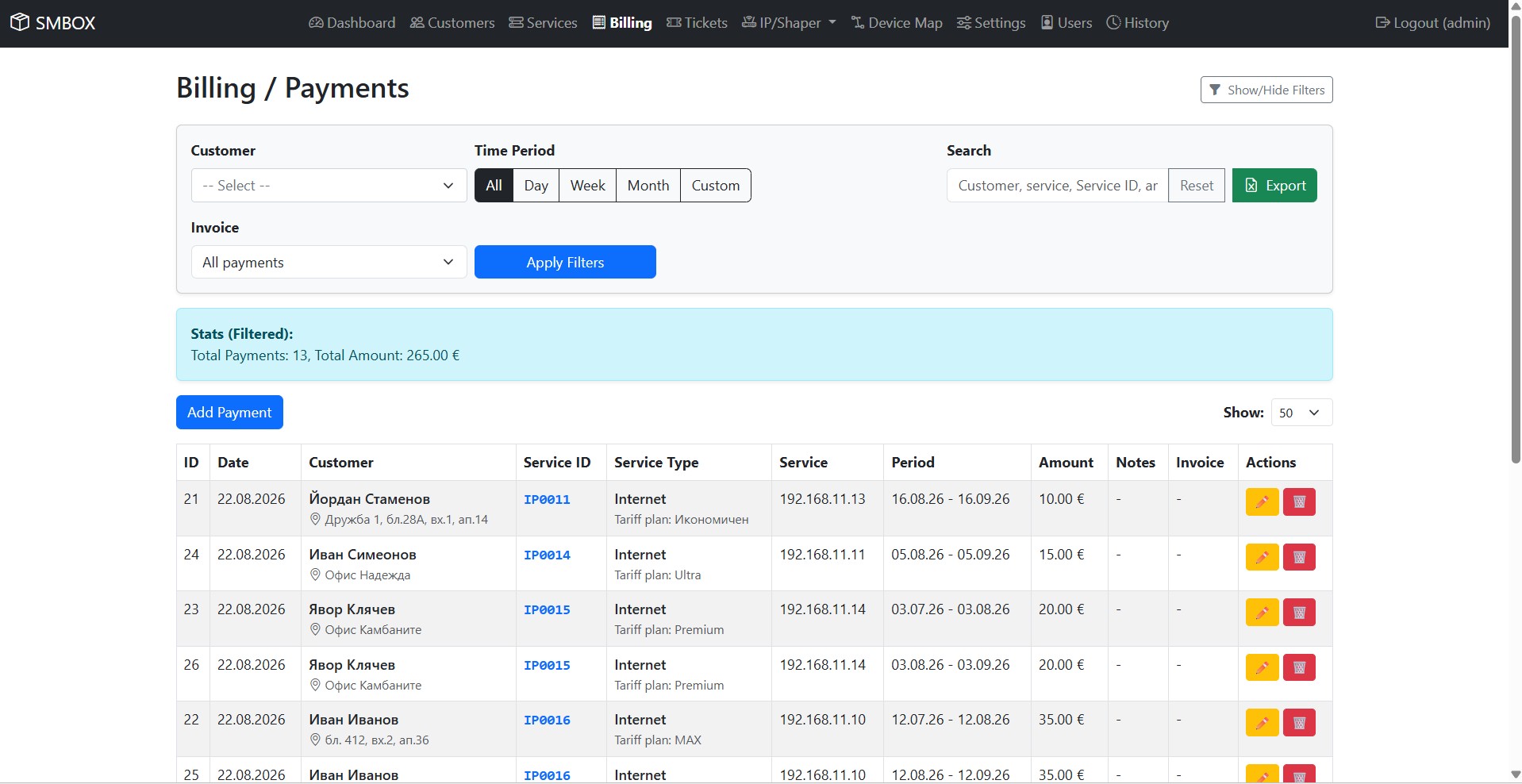Open the Billing nav item
This screenshot has width=1522, height=784.
(622, 23)
